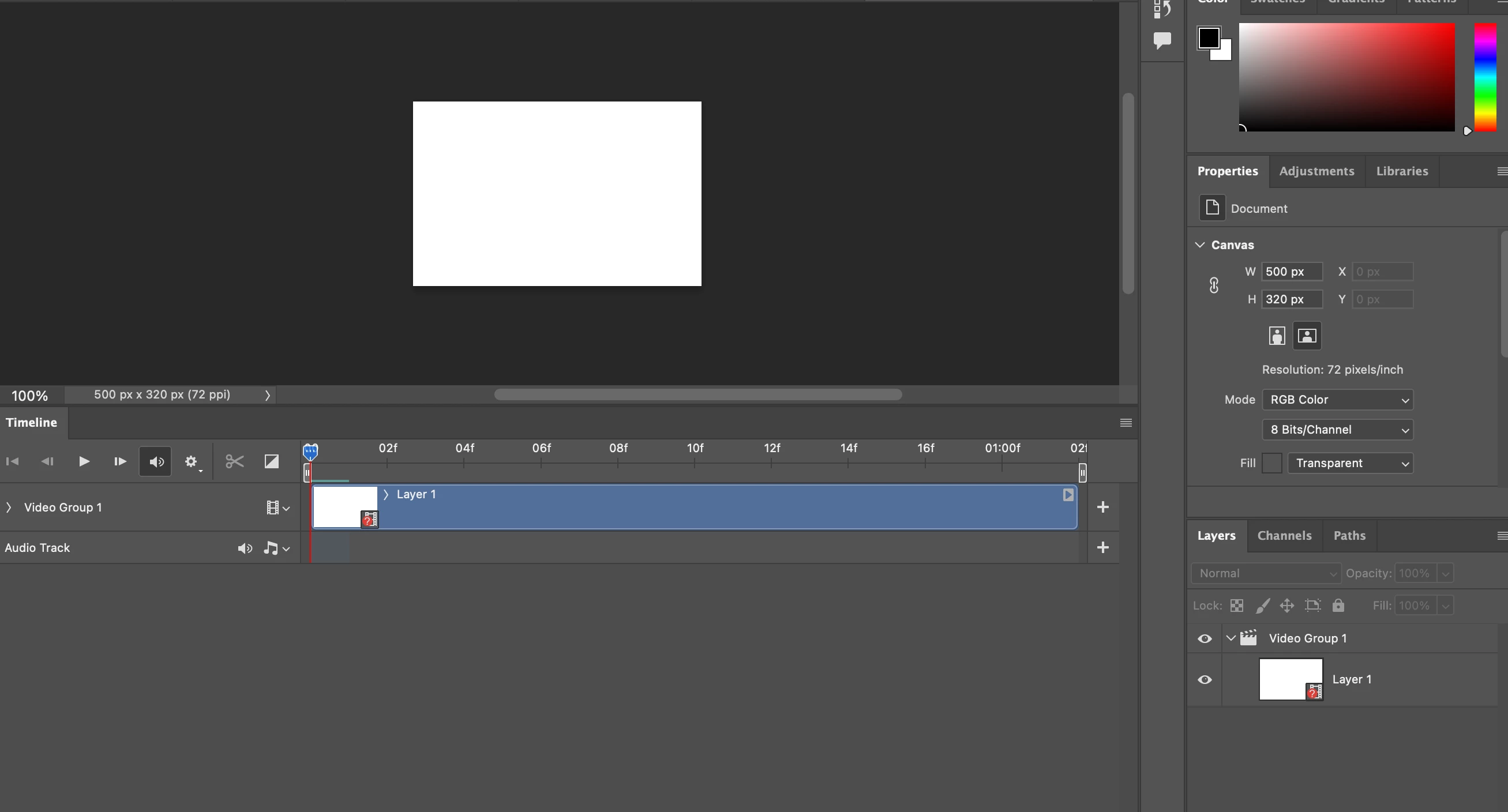The height and width of the screenshot is (812, 1508).
Task: Click the foreground black color swatch
Action: (x=1207, y=38)
